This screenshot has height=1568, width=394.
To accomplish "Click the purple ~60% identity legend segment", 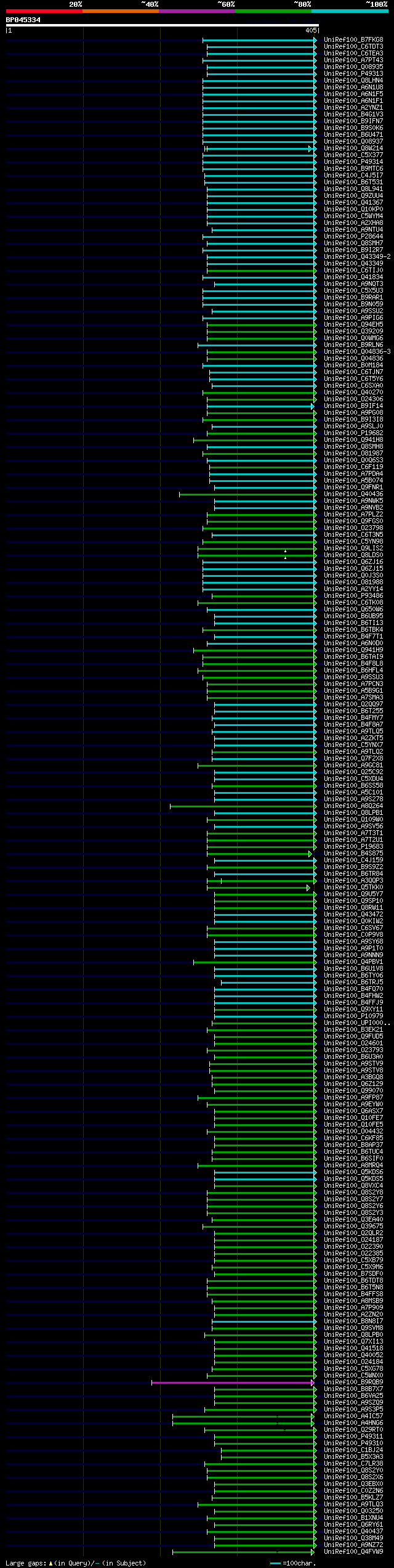I will tap(196, 11).
